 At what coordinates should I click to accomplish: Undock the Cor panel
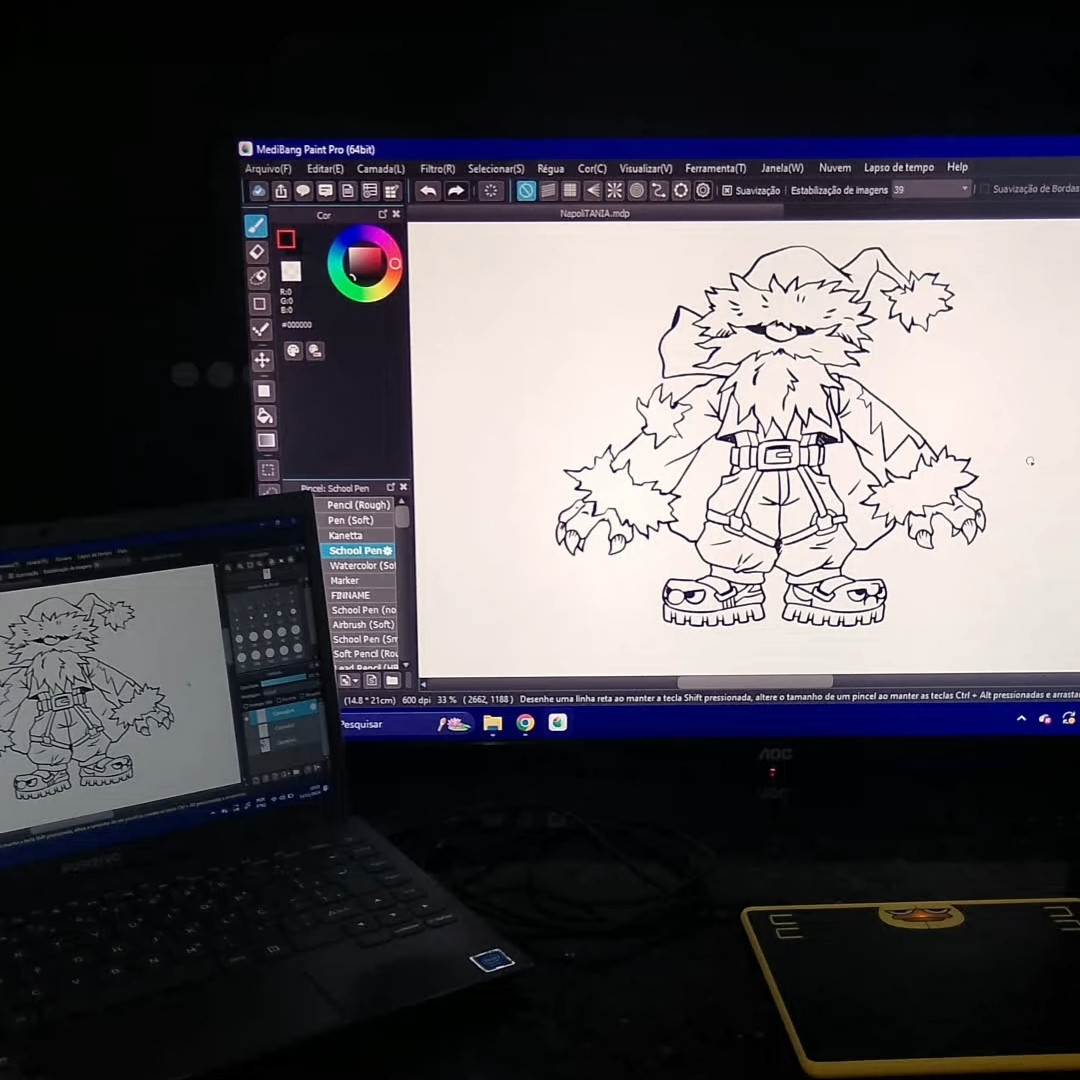pos(383,214)
